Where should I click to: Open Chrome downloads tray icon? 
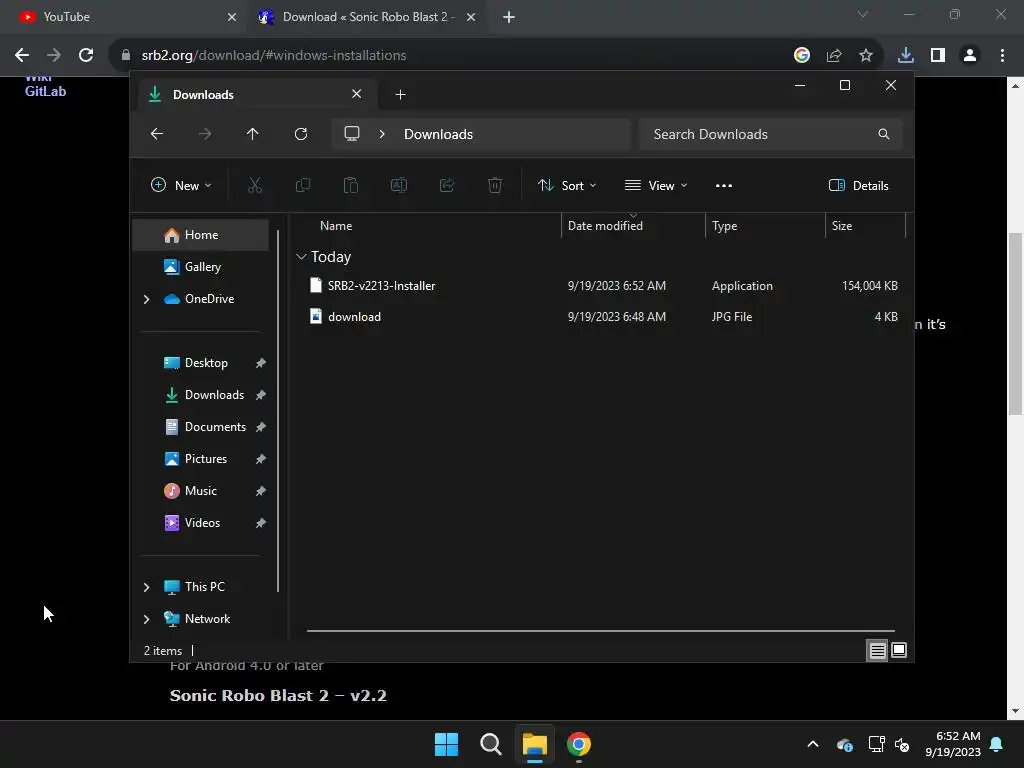click(x=906, y=56)
